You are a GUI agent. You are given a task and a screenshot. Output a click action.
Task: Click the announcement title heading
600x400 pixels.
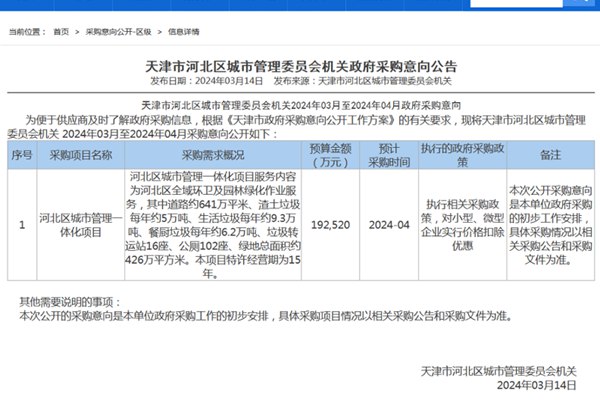pyautogui.click(x=299, y=64)
